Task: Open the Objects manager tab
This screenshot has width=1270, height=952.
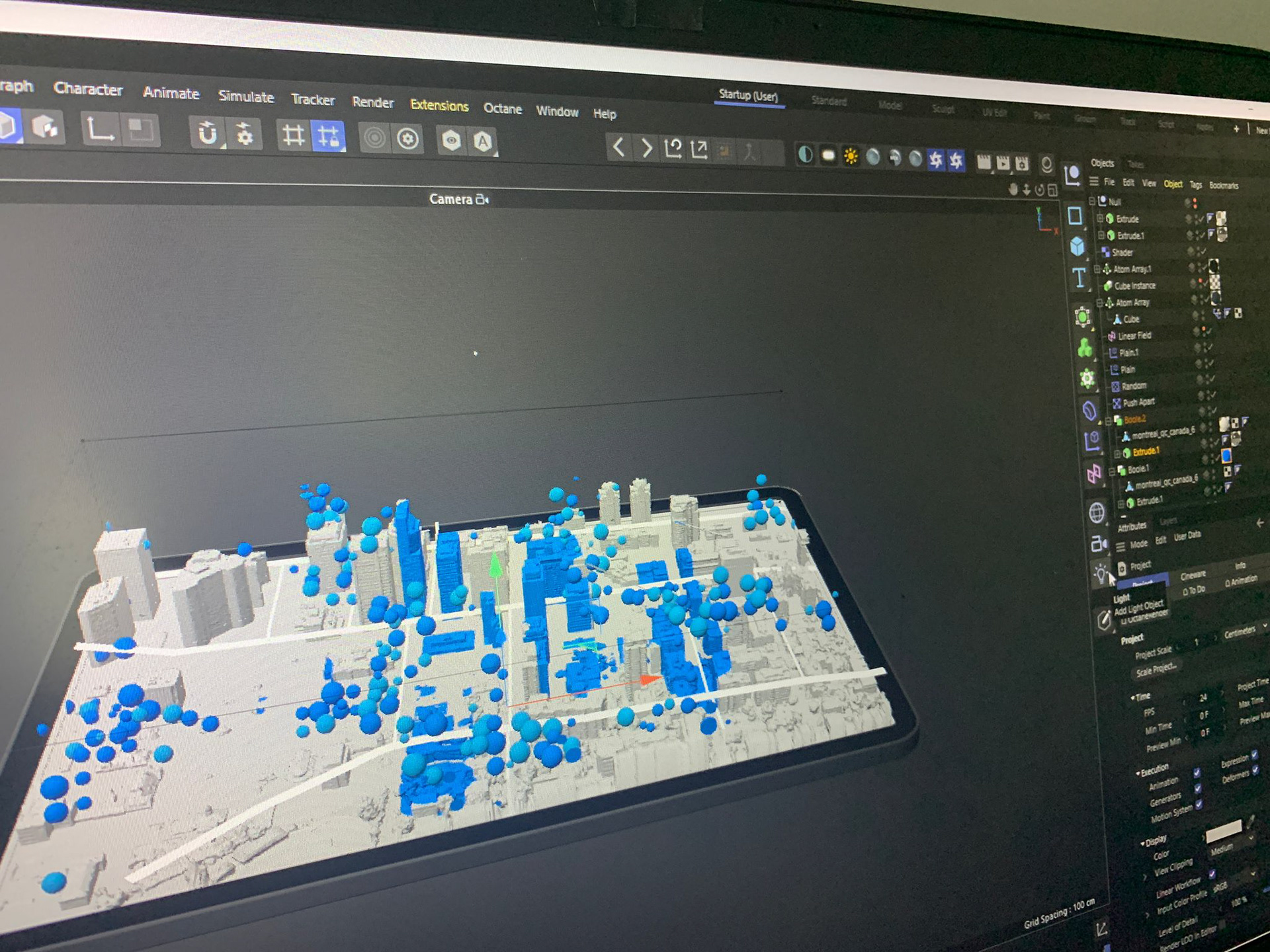Action: click(x=1103, y=163)
